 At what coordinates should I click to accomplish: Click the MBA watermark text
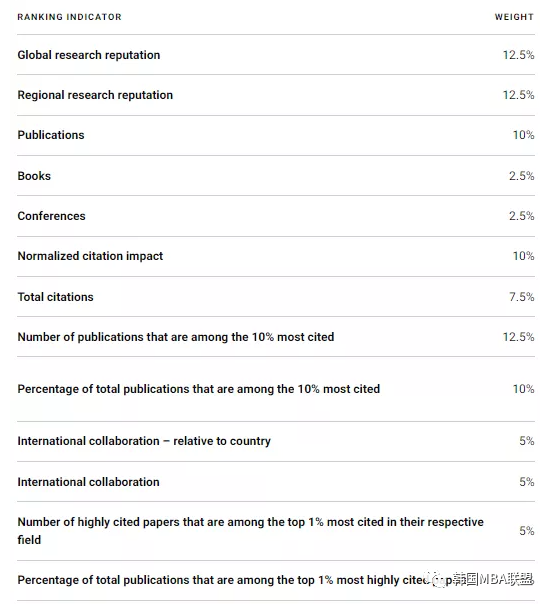tap(493, 579)
